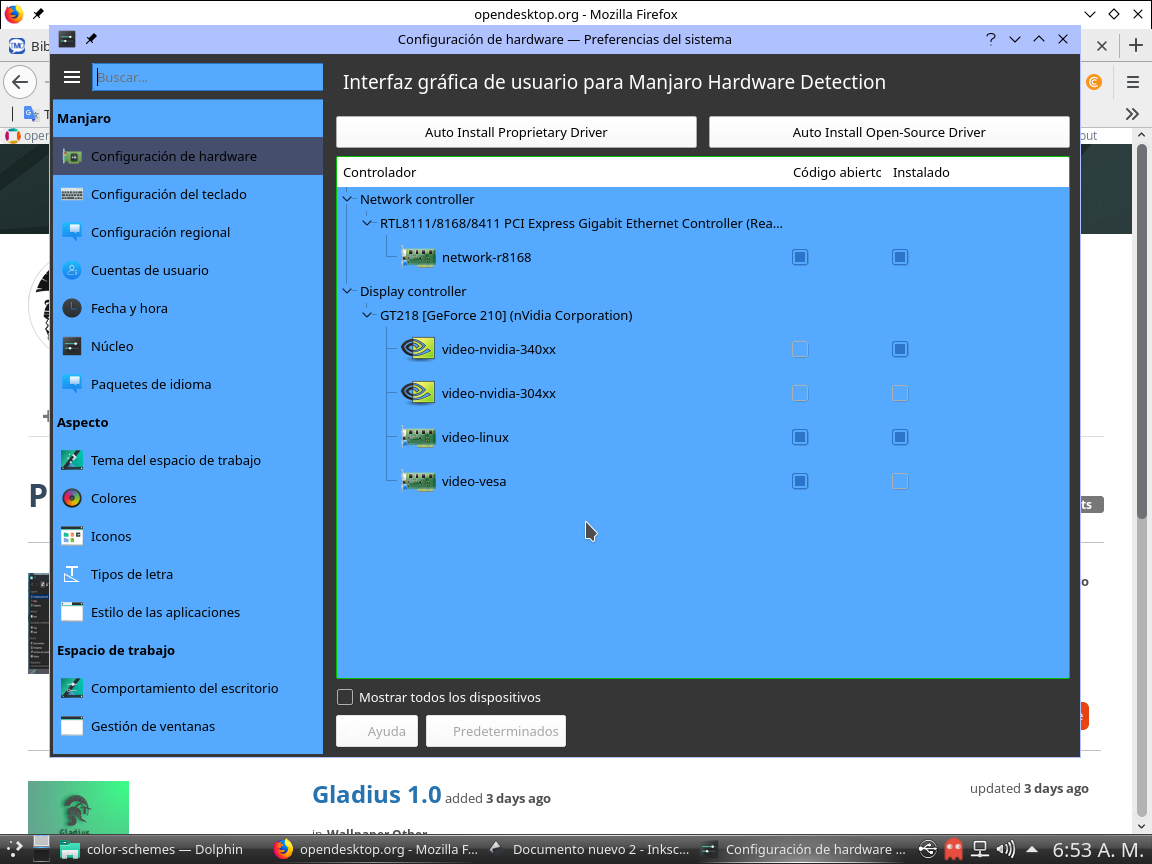Viewport: 1152px width, 864px height.
Task: Collapse the Display controller tree node
Action: (348, 291)
